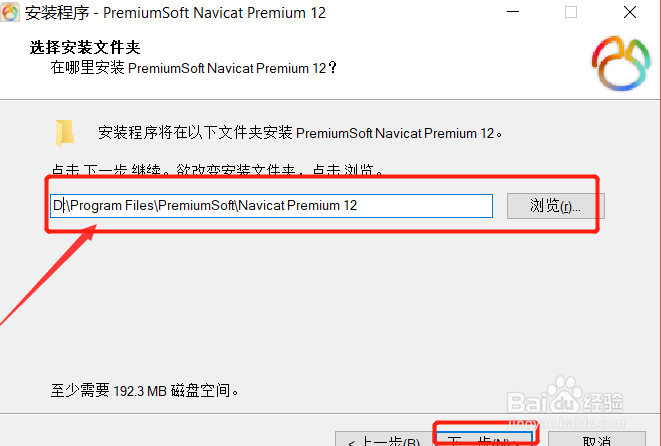Click the jingyan.baidu.com watermark text
The height and width of the screenshot is (446, 661).
pos(567,422)
